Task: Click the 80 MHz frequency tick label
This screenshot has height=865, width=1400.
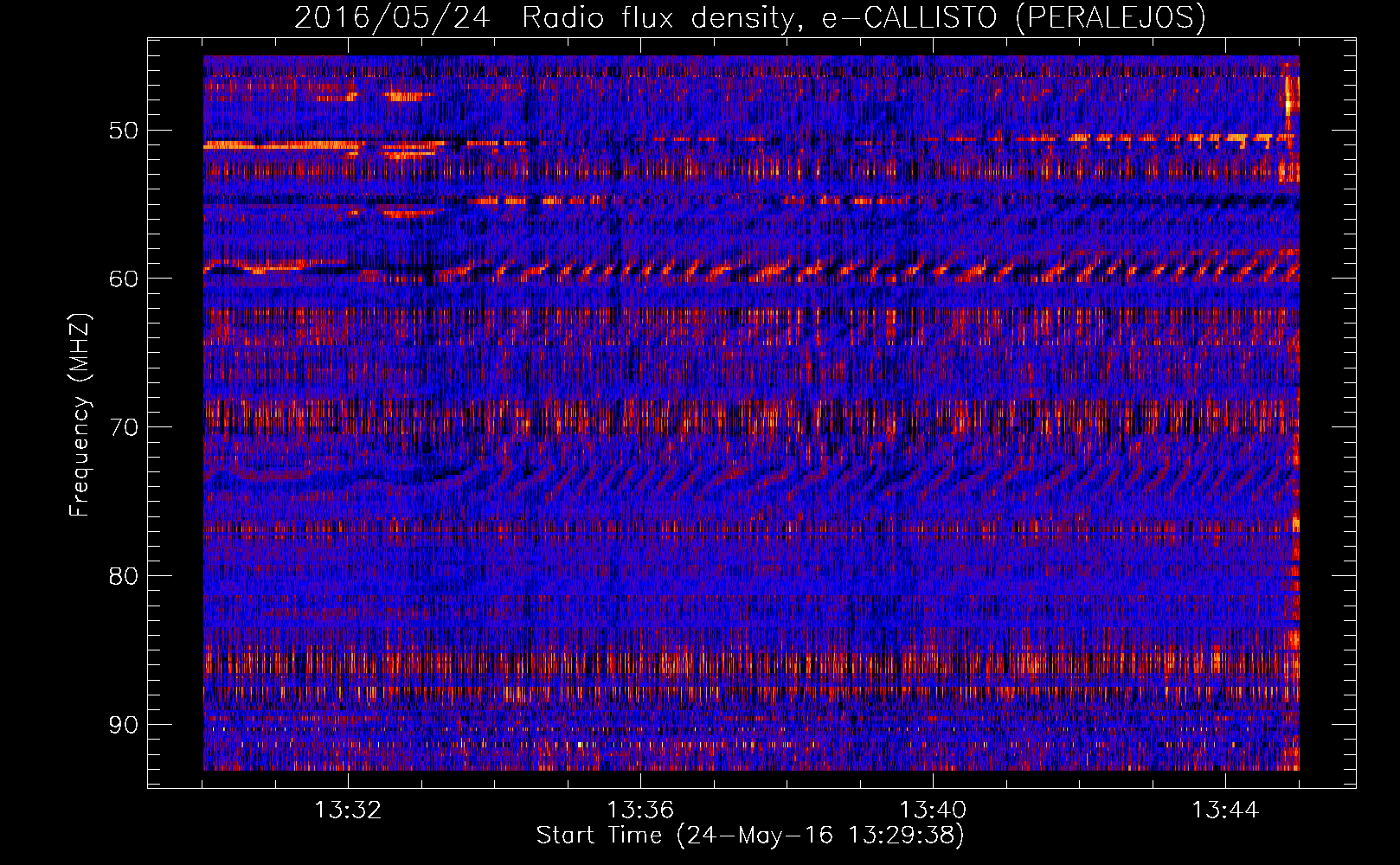Action: (124, 576)
